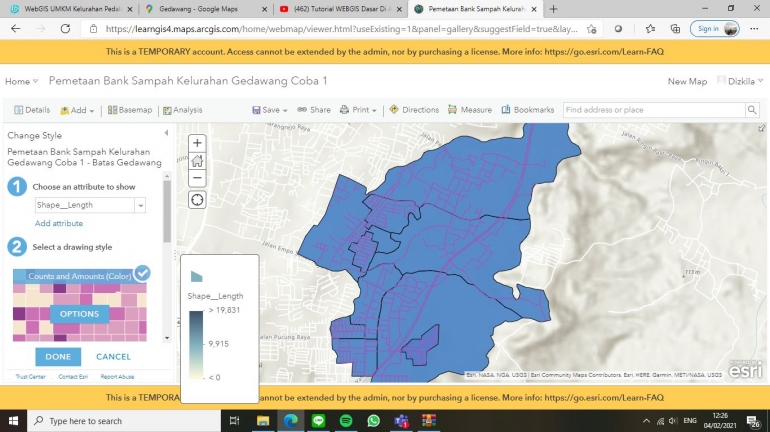Screen dimensions: 770x432
Task: Click the Find my location button
Action: (197, 200)
